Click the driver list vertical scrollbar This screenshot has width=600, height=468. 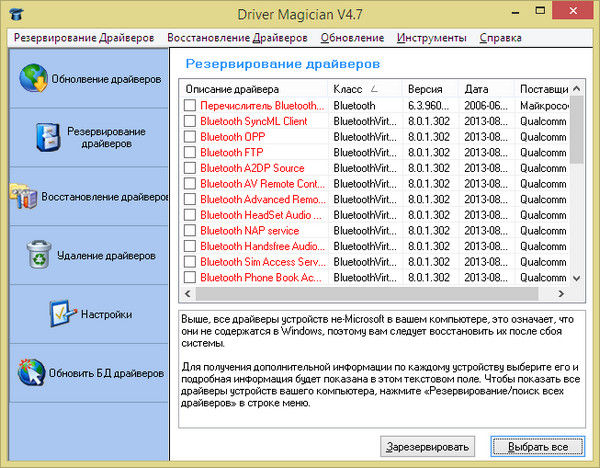tap(576, 180)
